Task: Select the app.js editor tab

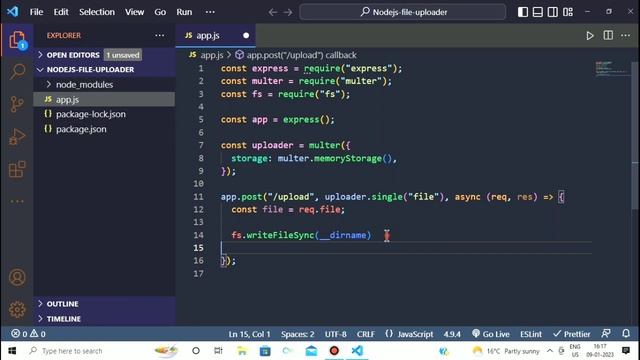Action: coord(216,36)
